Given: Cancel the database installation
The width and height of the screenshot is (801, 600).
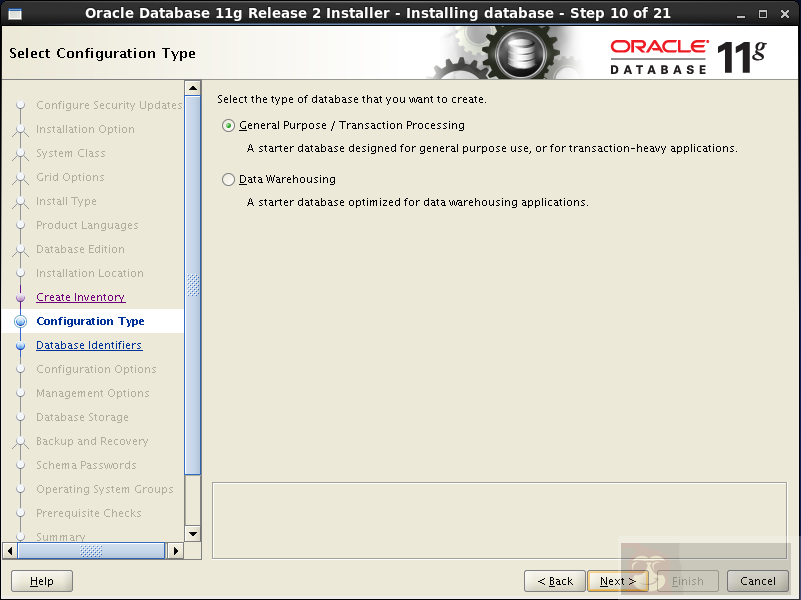Looking at the screenshot, I should coord(757,581).
